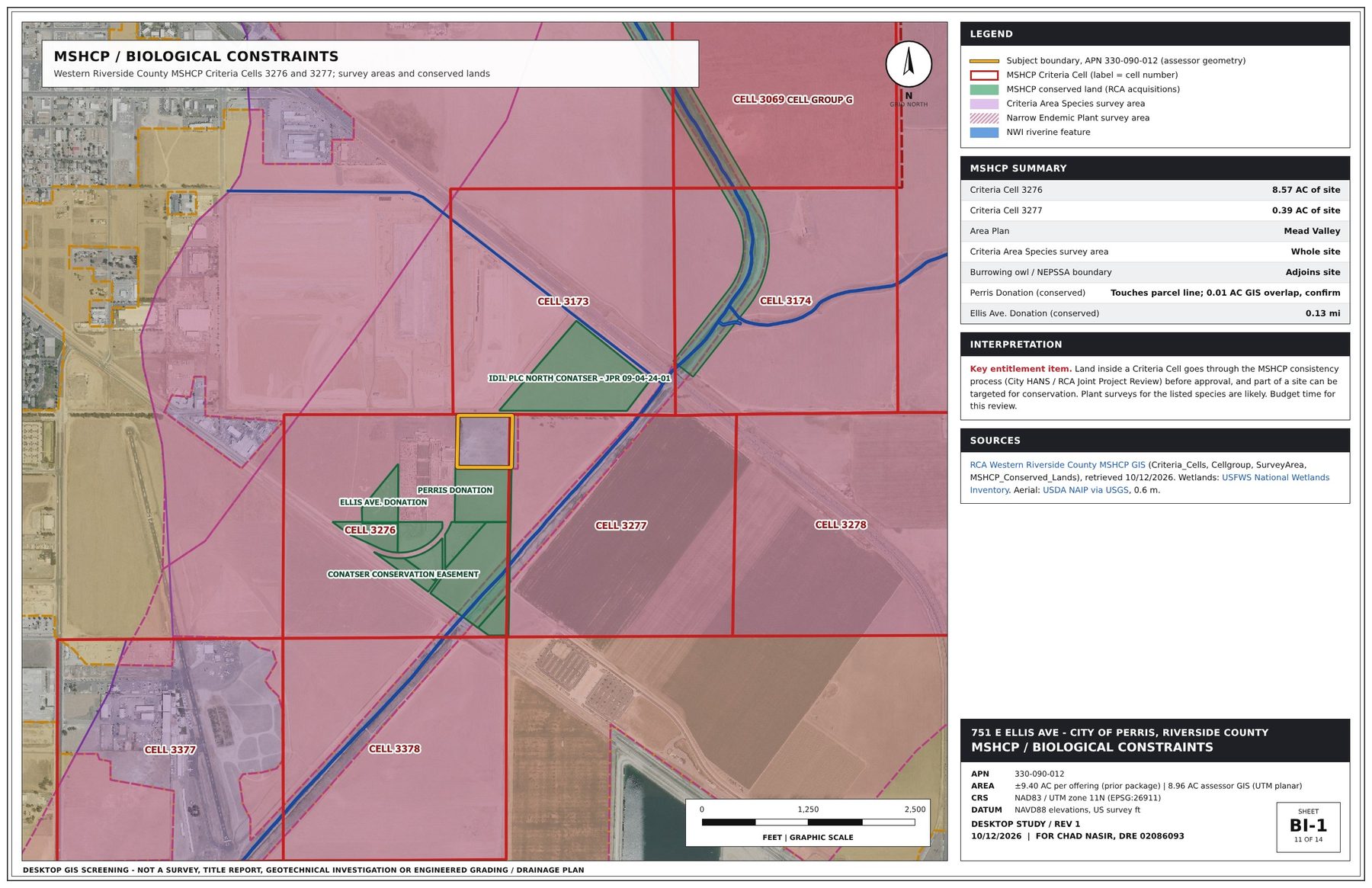Click the CELL 3276 map label
1372x888 pixels.
(370, 530)
